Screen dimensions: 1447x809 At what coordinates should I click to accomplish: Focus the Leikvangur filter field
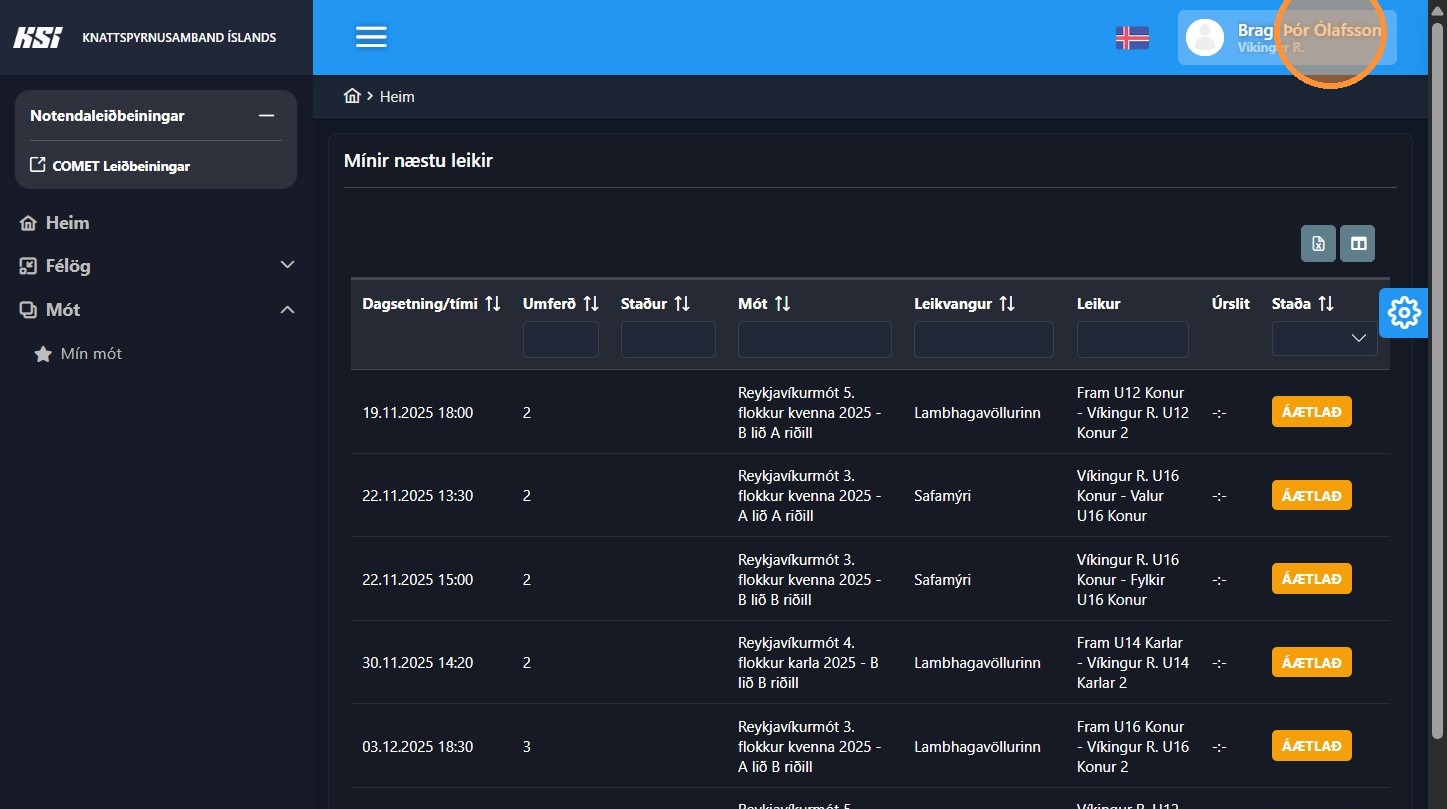tap(984, 339)
